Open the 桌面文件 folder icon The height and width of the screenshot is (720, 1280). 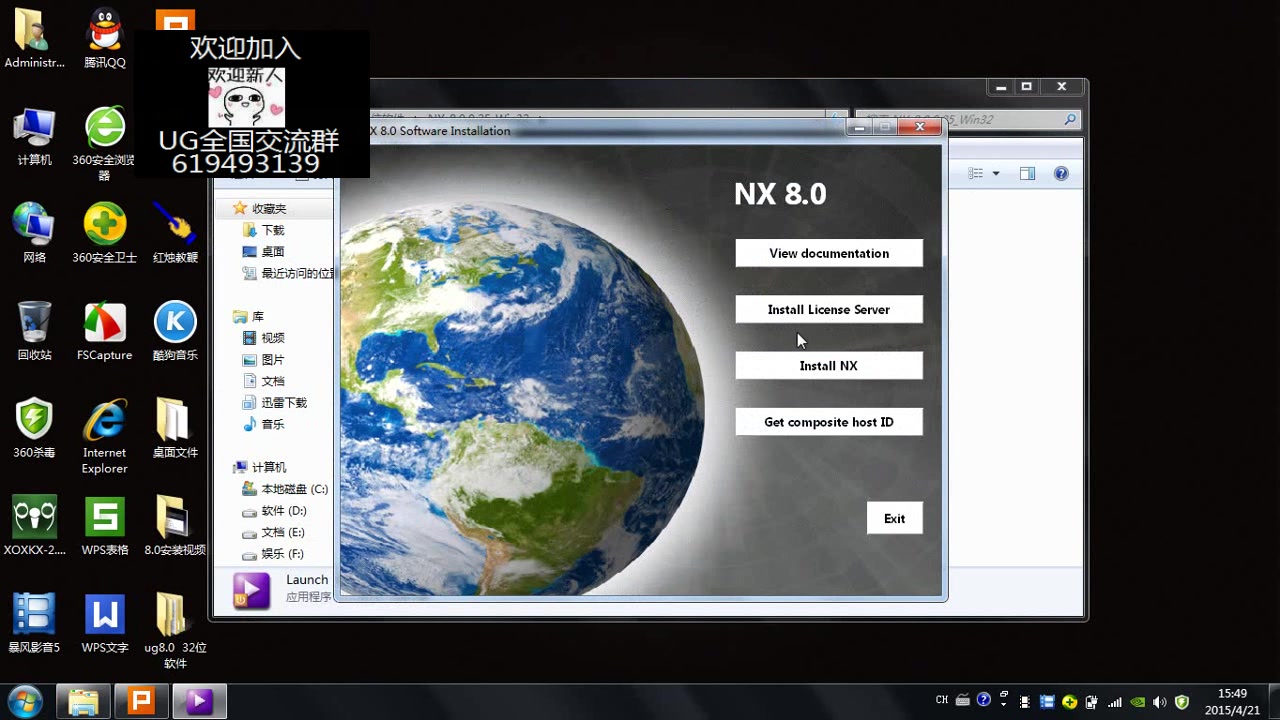175,428
